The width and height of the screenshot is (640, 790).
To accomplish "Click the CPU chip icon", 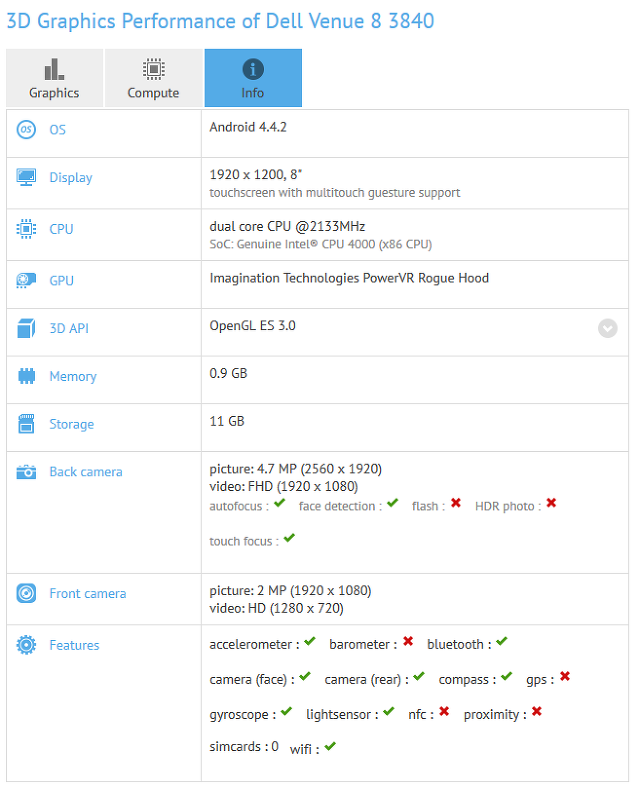I will point(26,229).
